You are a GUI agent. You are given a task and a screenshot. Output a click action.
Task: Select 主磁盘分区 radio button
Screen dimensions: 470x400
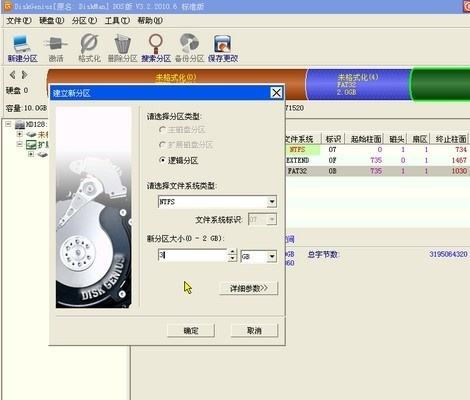click(162, 130)
